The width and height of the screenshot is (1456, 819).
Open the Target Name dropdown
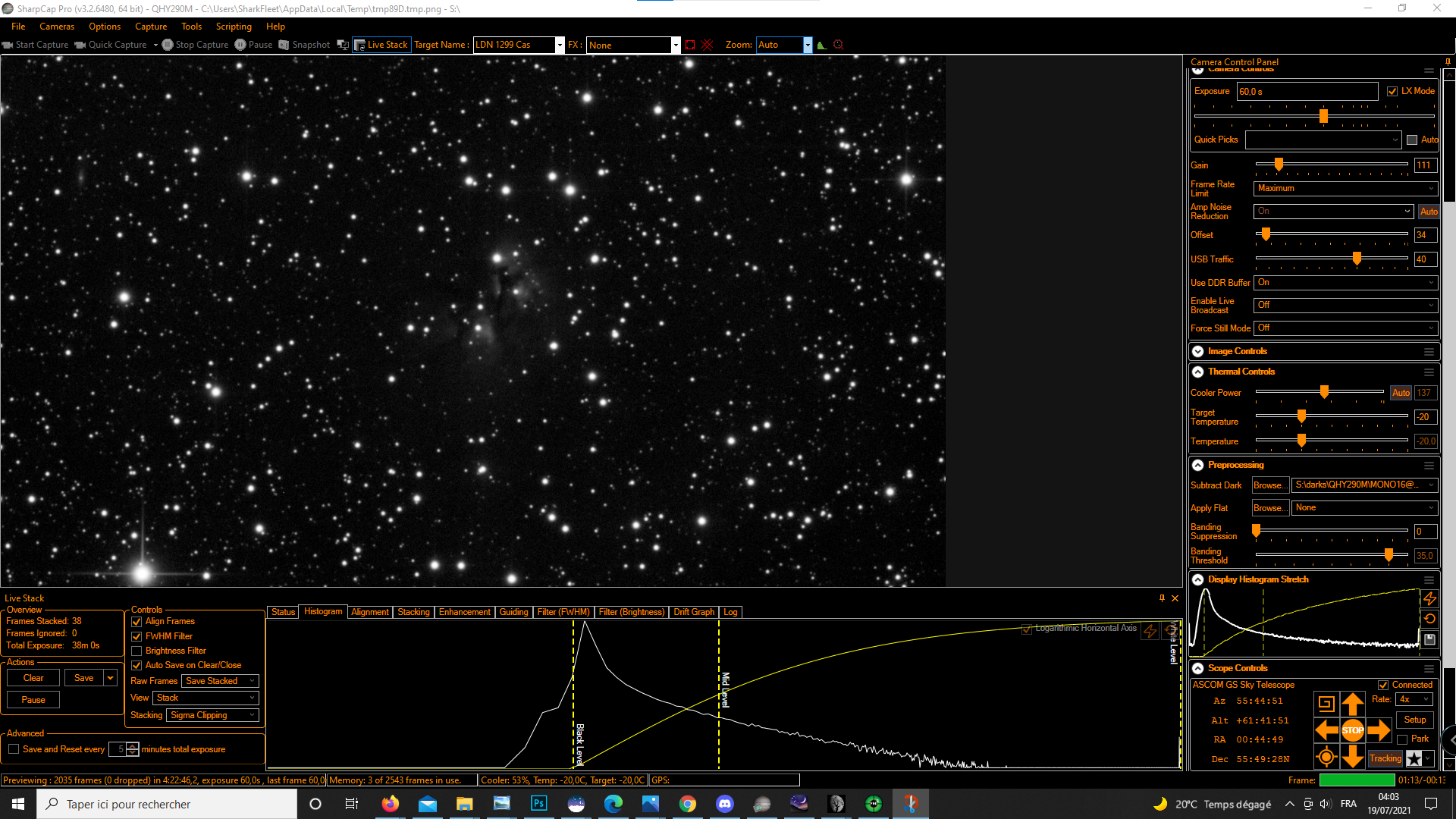click(x=560, y=45)
